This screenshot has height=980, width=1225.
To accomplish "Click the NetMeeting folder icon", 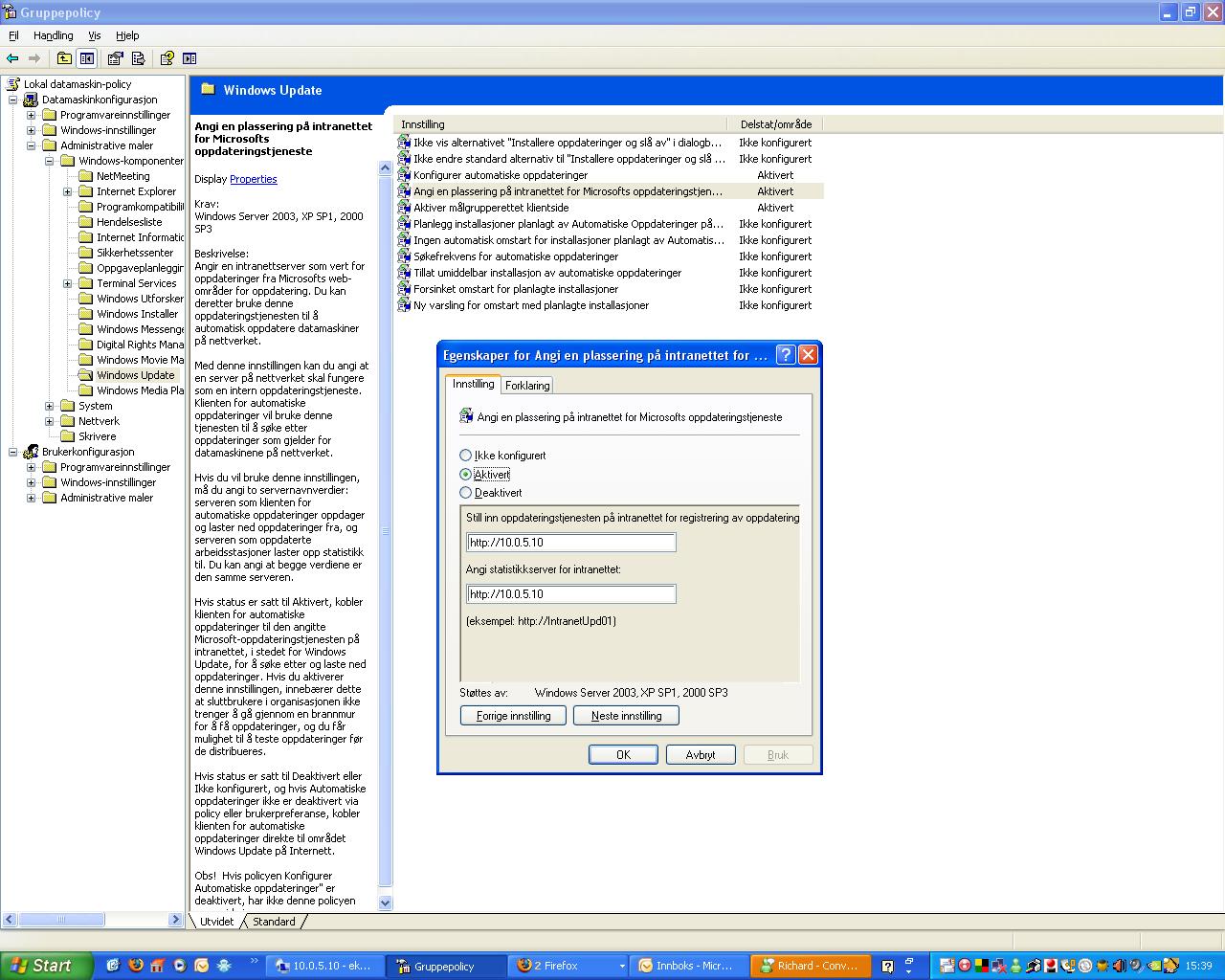I will [85, 176].
